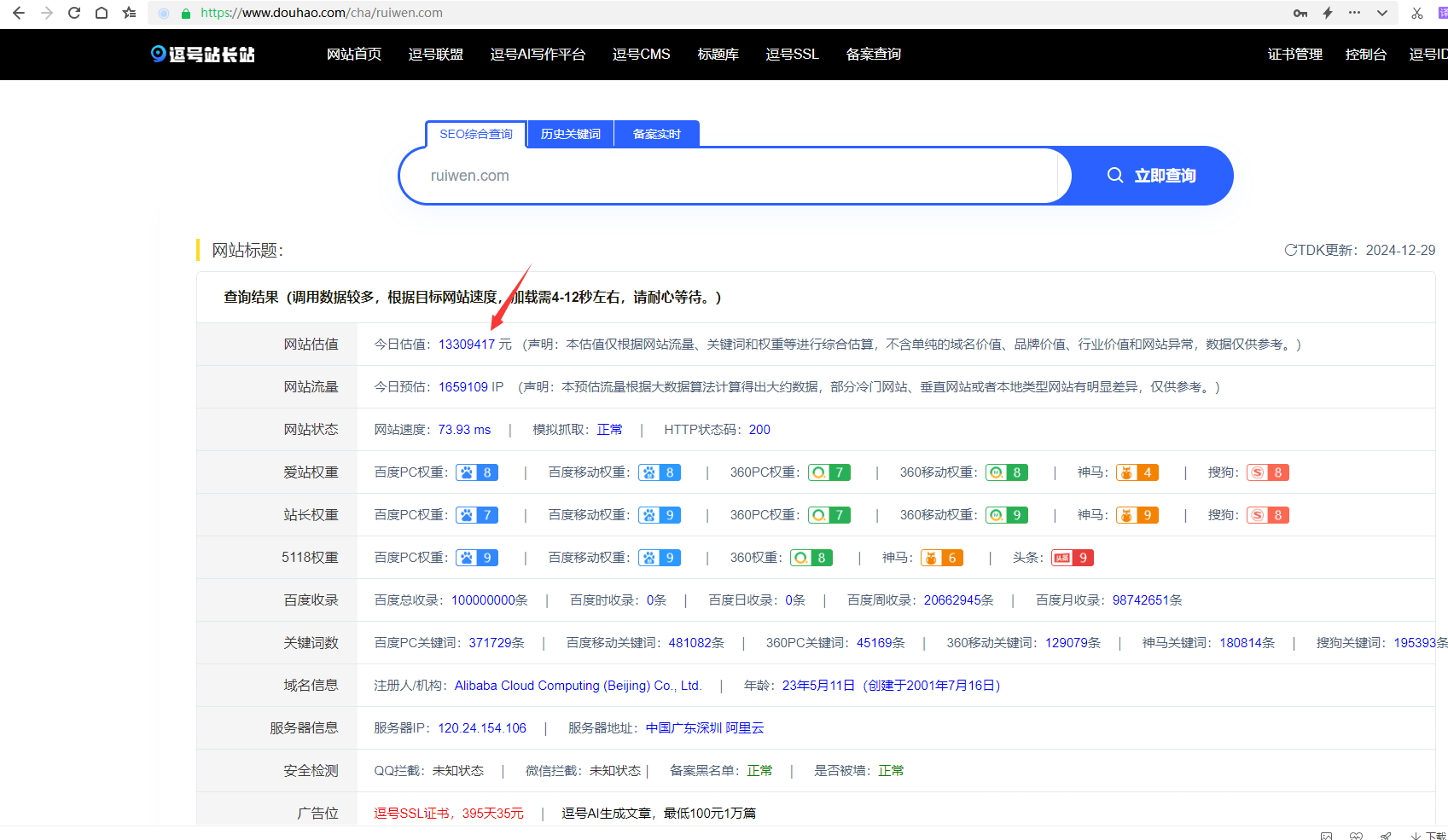This screenshot has height=840, width=1448.
Task: Click the green padlock security icon
Action: click(x=186, y=13)
